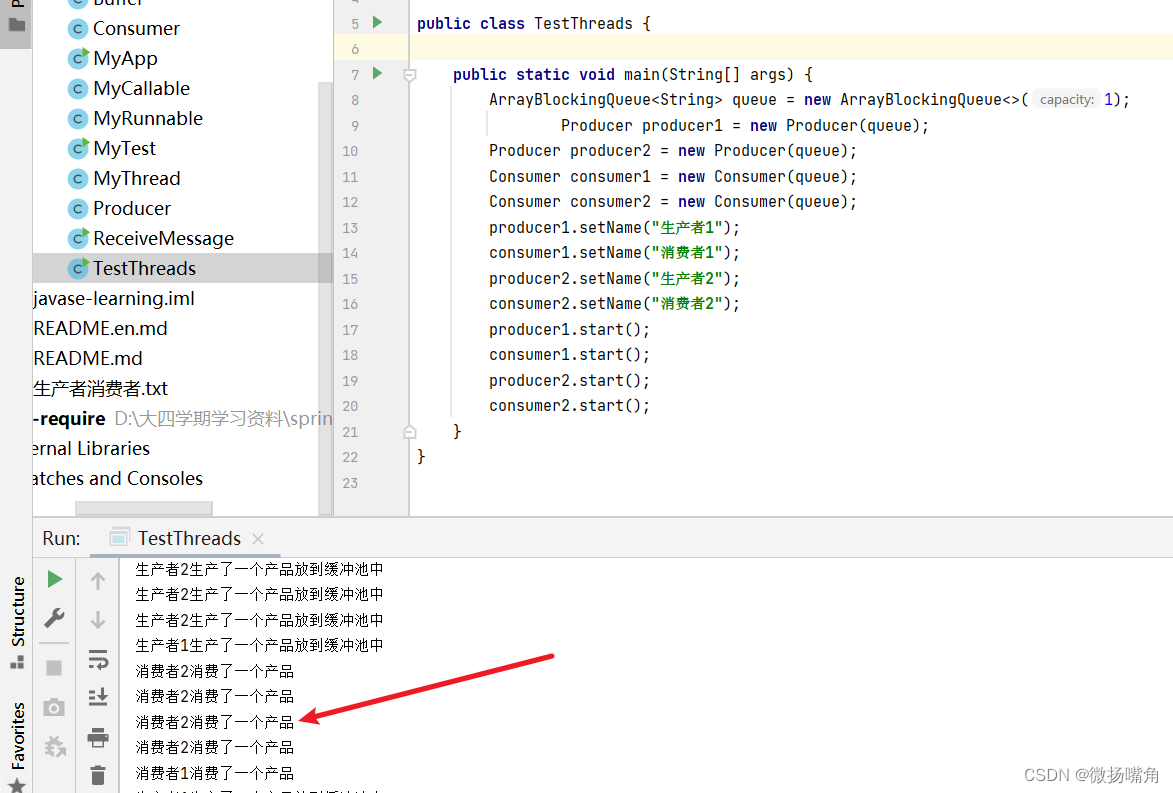Click console line 消费者1消费了一个产品

pyautogui.click(x=215, y=773)
